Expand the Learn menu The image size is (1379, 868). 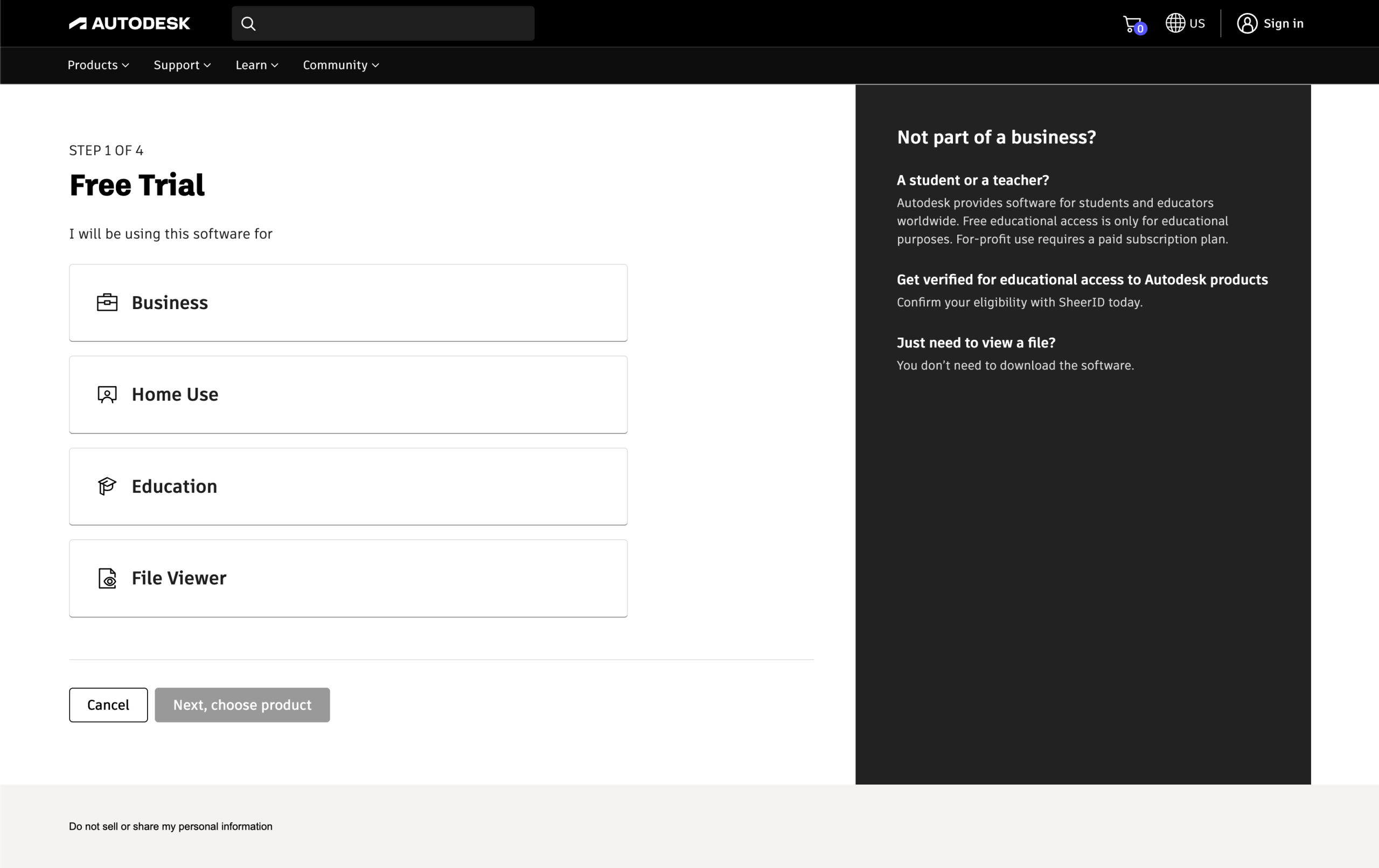pos(257,65)
